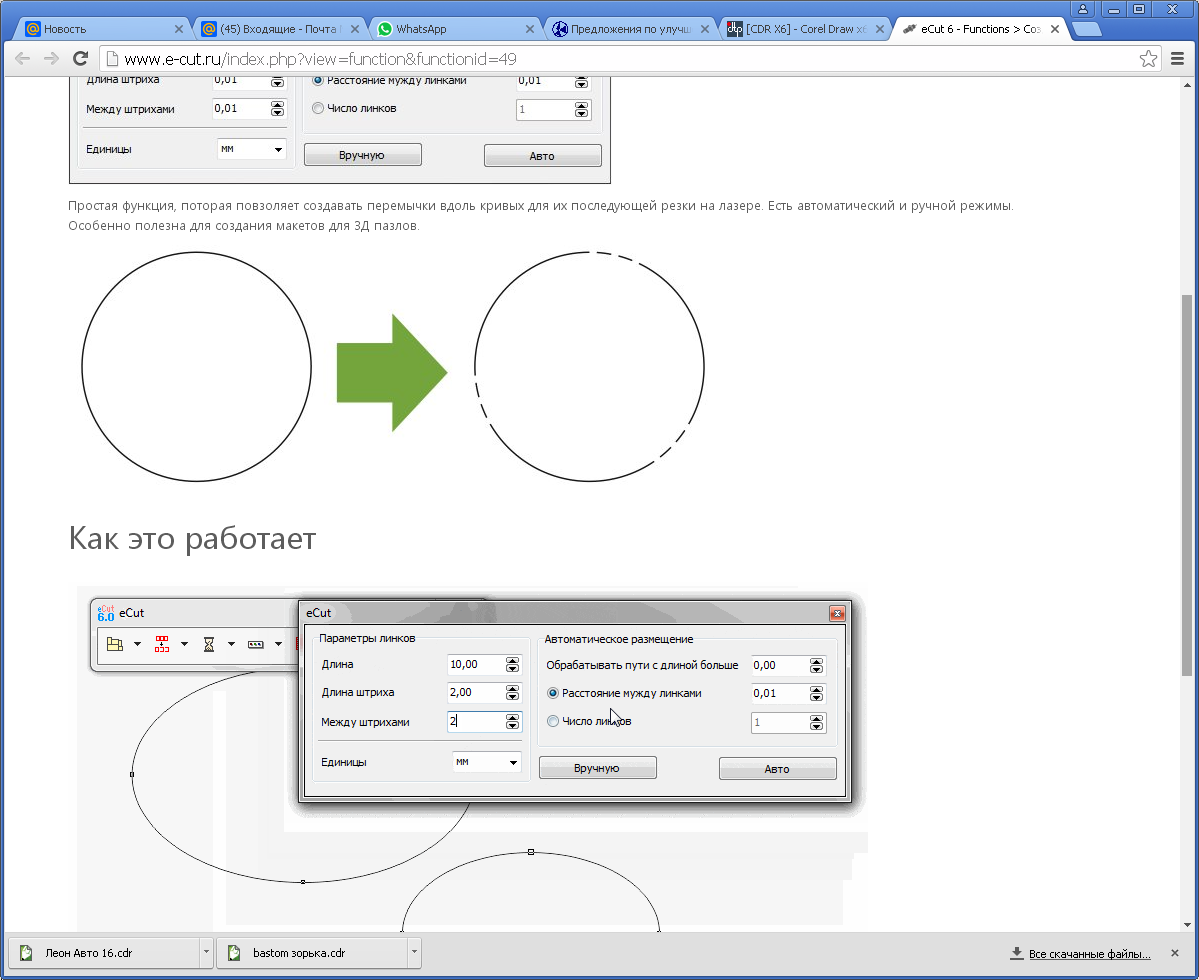Close the downloads bar
Image resolution: width=1199 pixels, height=980 pixels.
pyautogui.click(x=1175, y=952)
